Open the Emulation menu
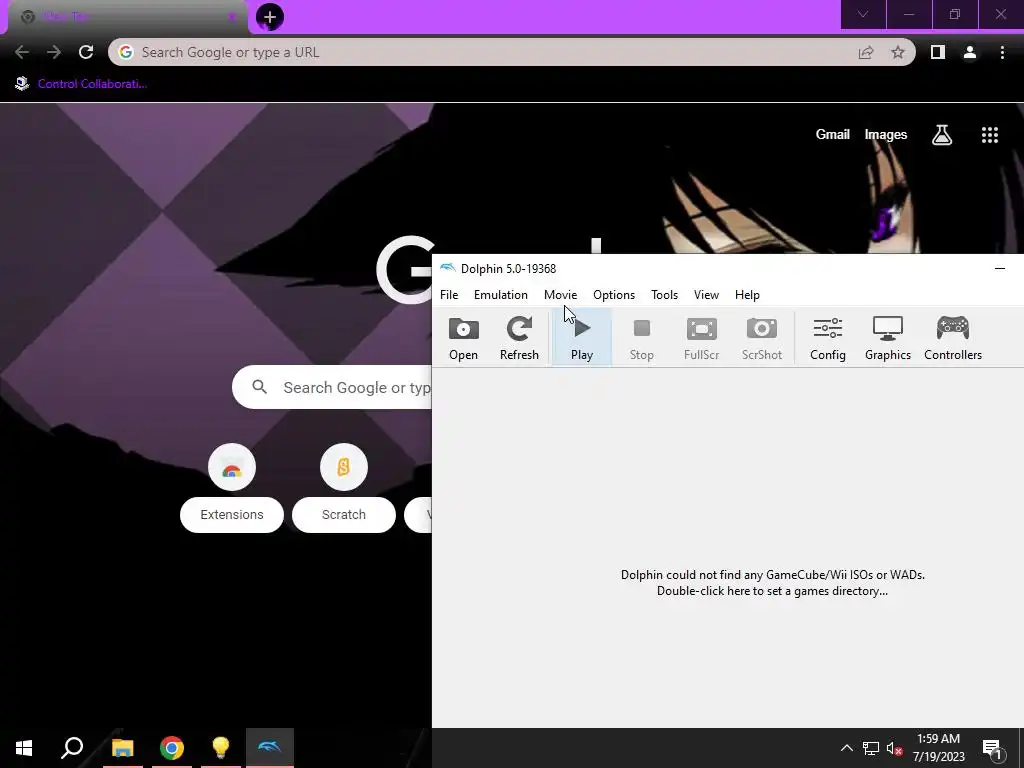Screen dimensions: 1024x768 coord(500,295)
